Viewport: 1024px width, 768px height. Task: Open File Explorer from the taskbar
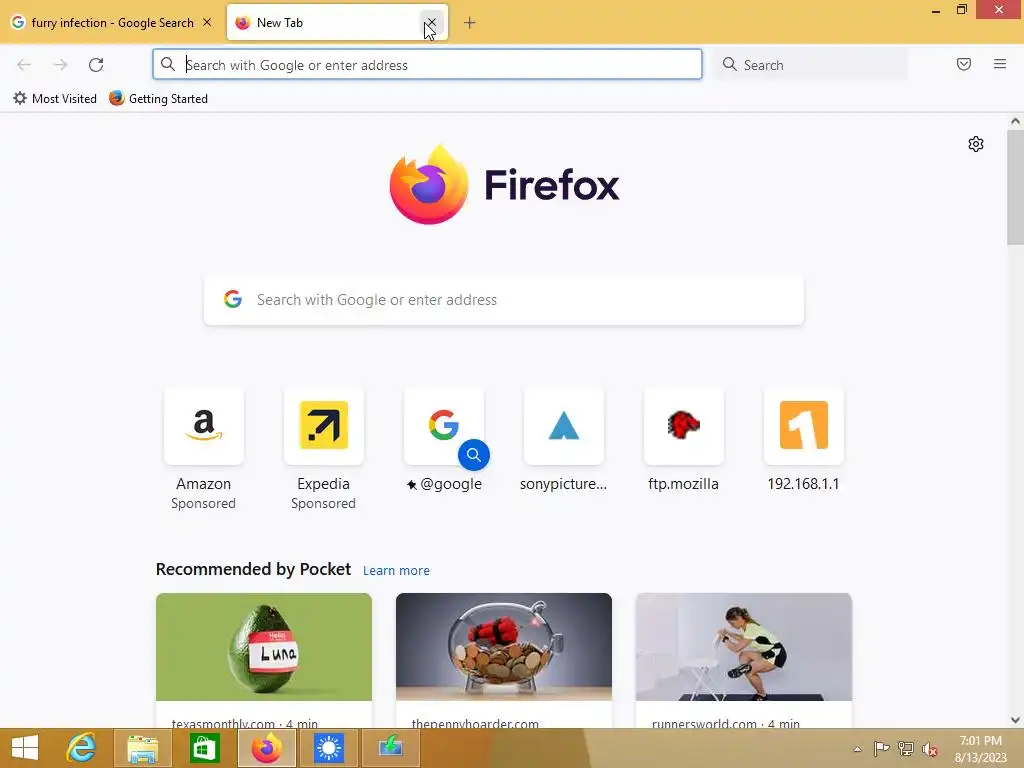tap(143, 748)
